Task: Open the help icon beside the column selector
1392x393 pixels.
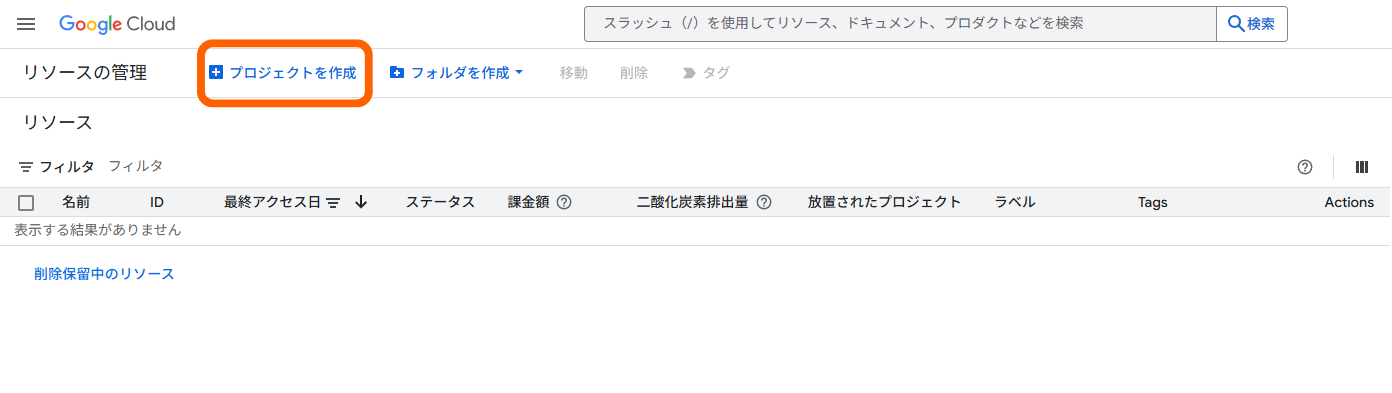Action: pos(1304,167)
